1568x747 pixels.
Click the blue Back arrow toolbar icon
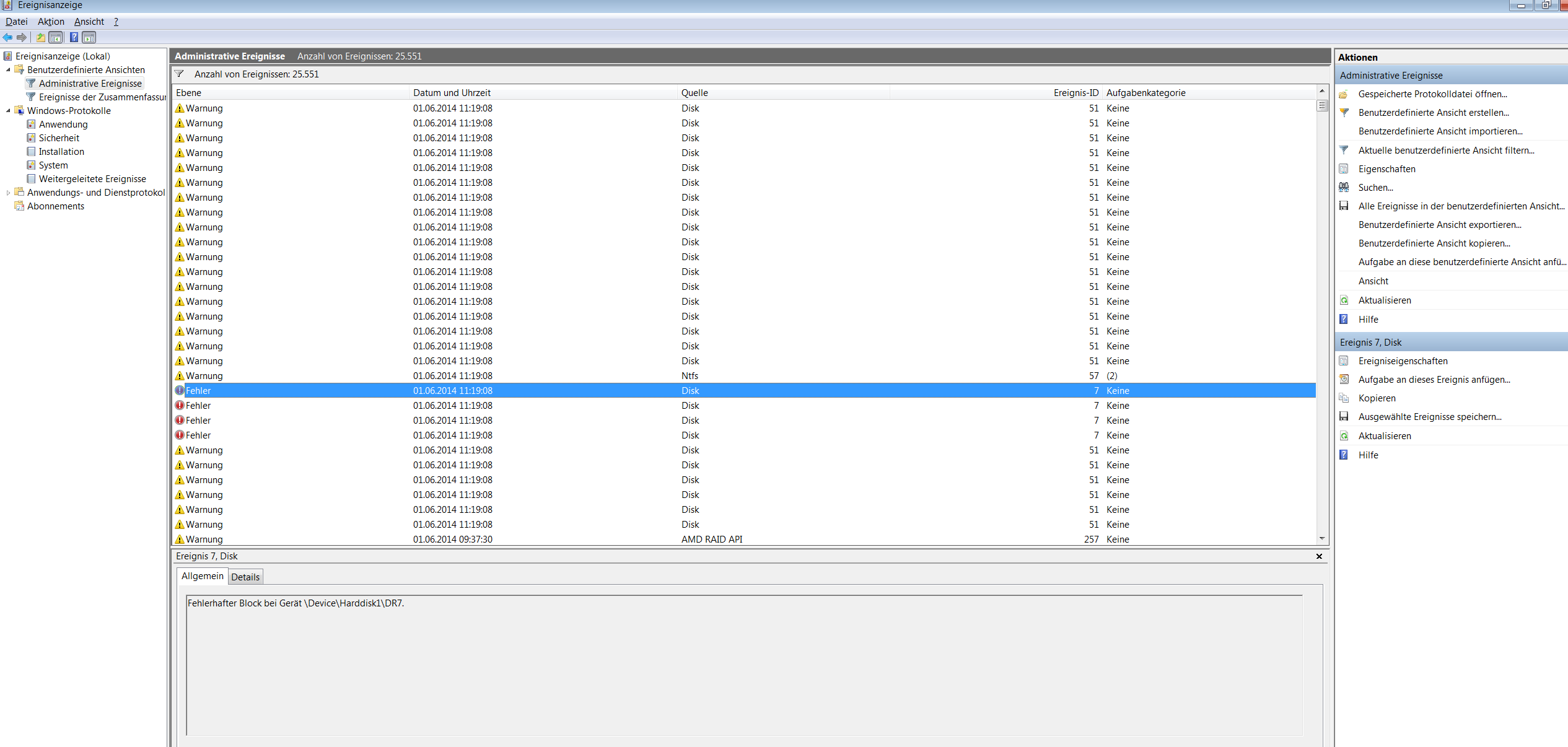(7, 38)
